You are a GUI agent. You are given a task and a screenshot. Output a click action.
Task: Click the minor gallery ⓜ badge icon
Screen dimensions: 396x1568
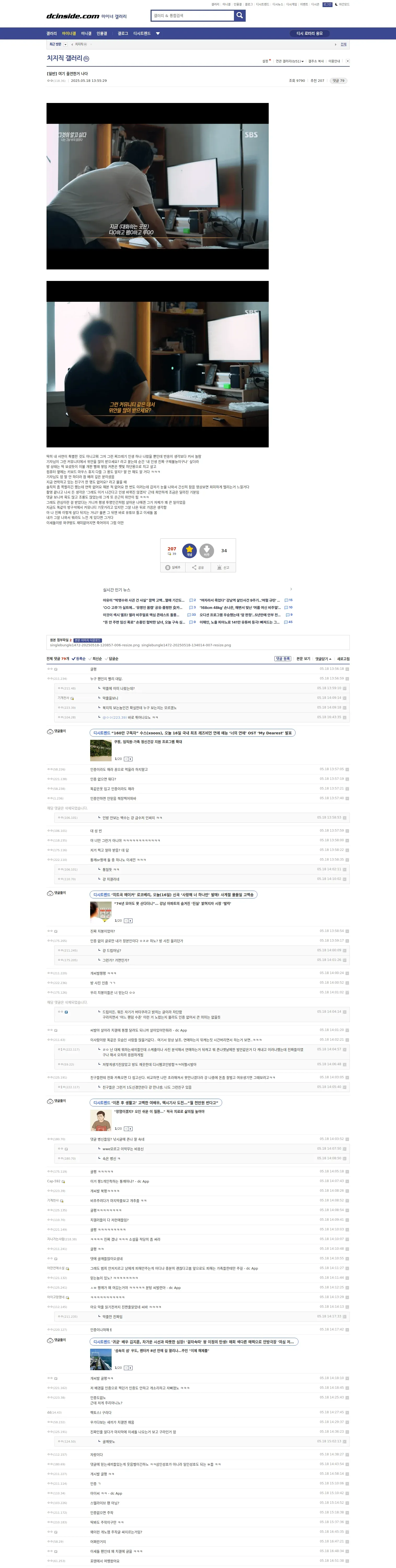click(86, 59)
